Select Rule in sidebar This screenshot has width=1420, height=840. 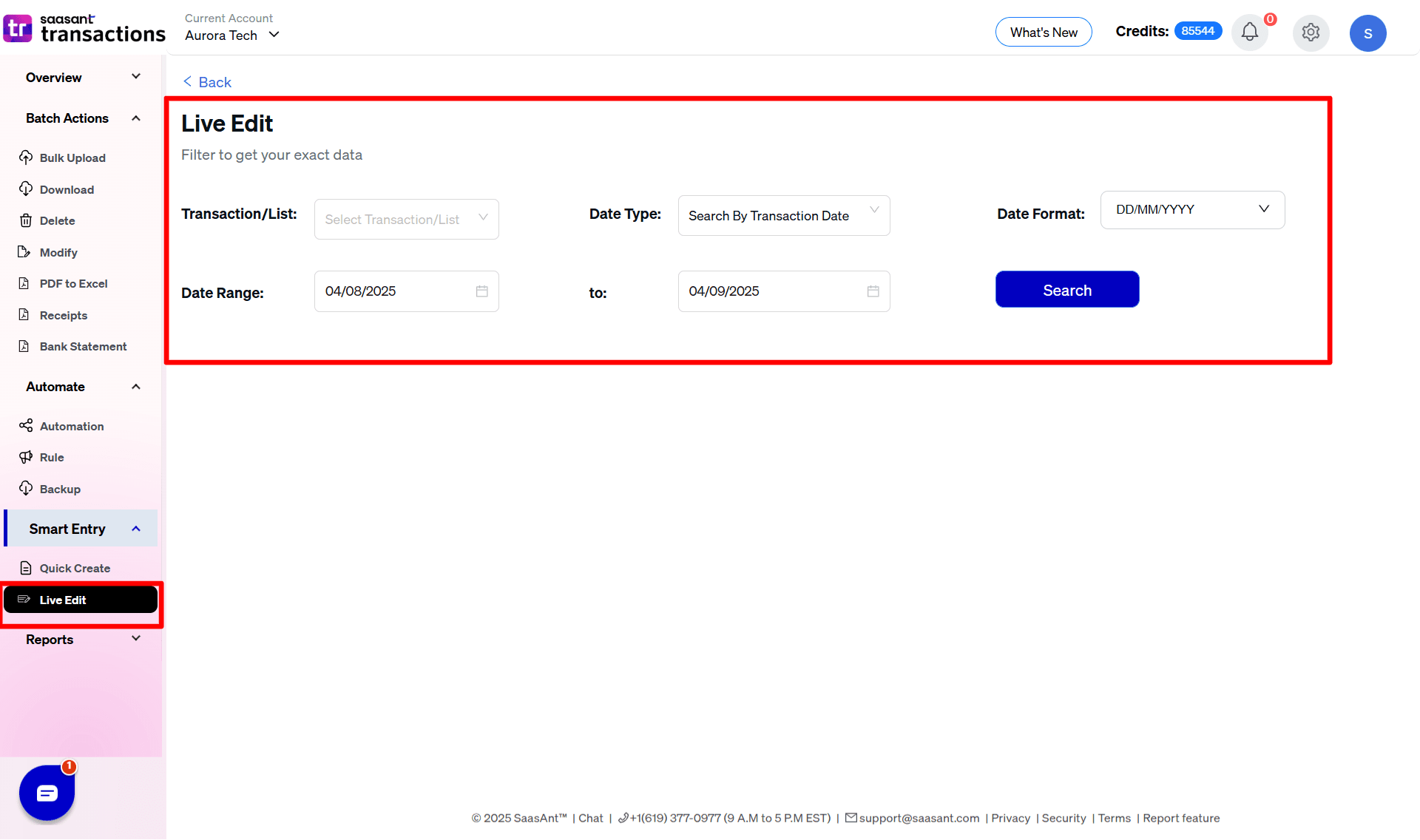point(52,457)
